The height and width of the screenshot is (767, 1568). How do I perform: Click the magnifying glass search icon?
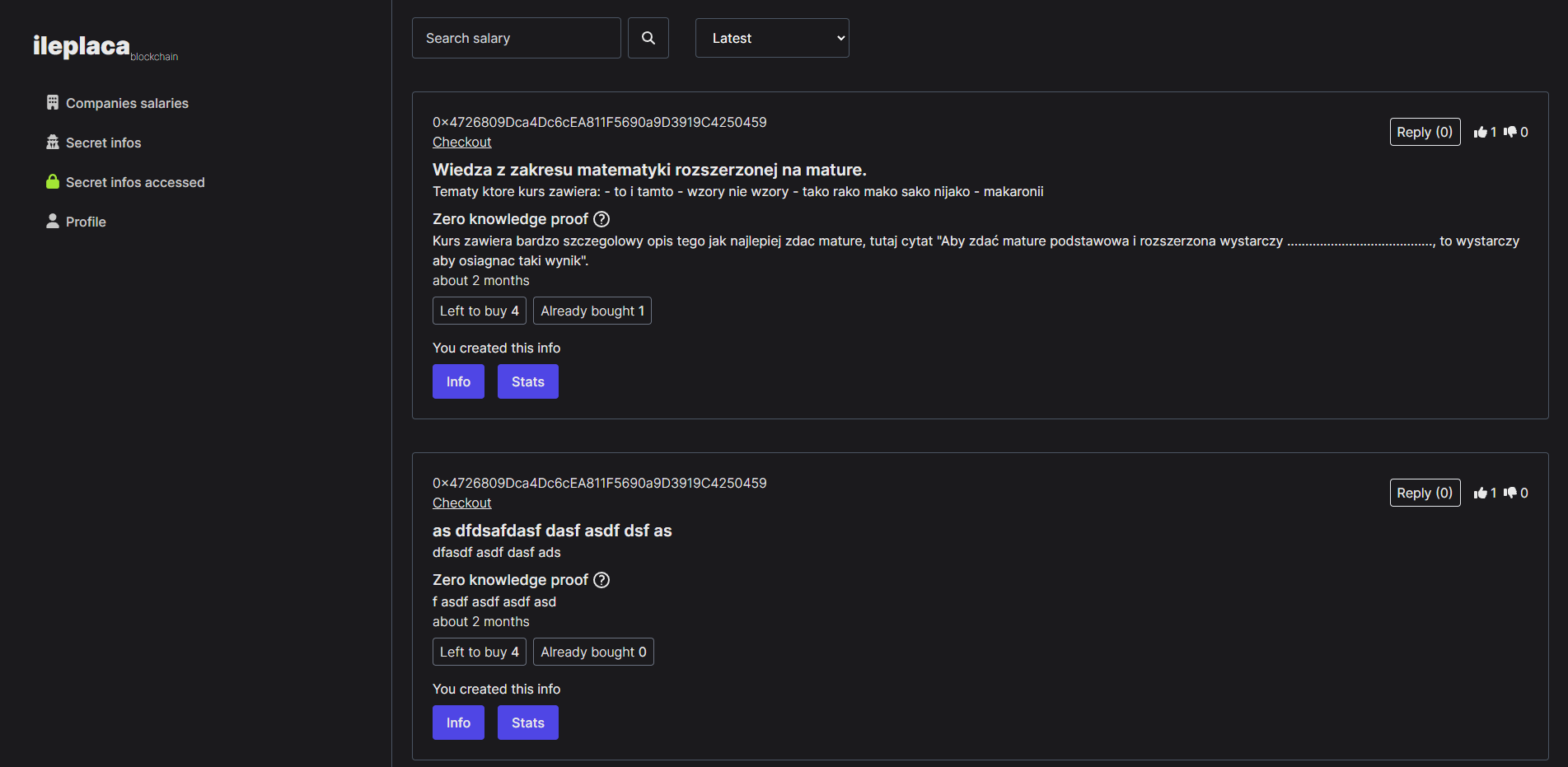[x=648, y=37]
